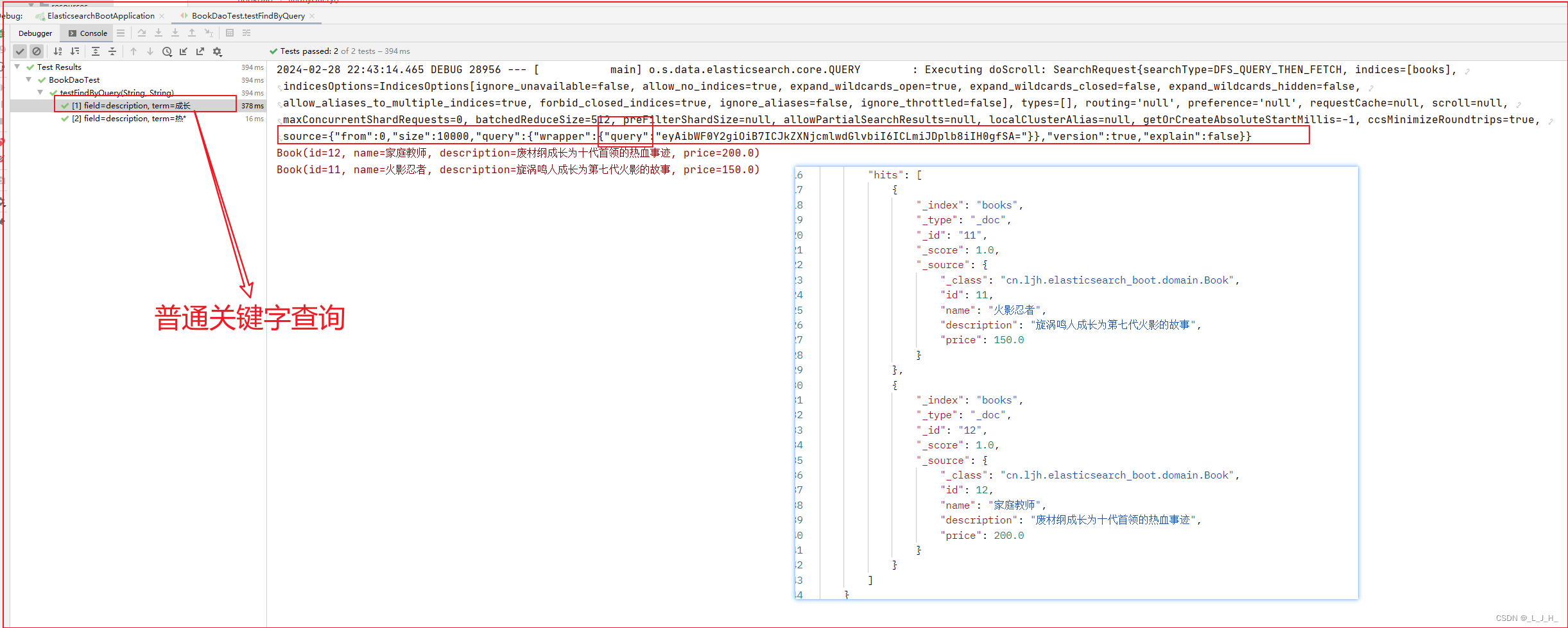
Task: Click the Book(id=11 console output line
Action: tap(518, 170)
